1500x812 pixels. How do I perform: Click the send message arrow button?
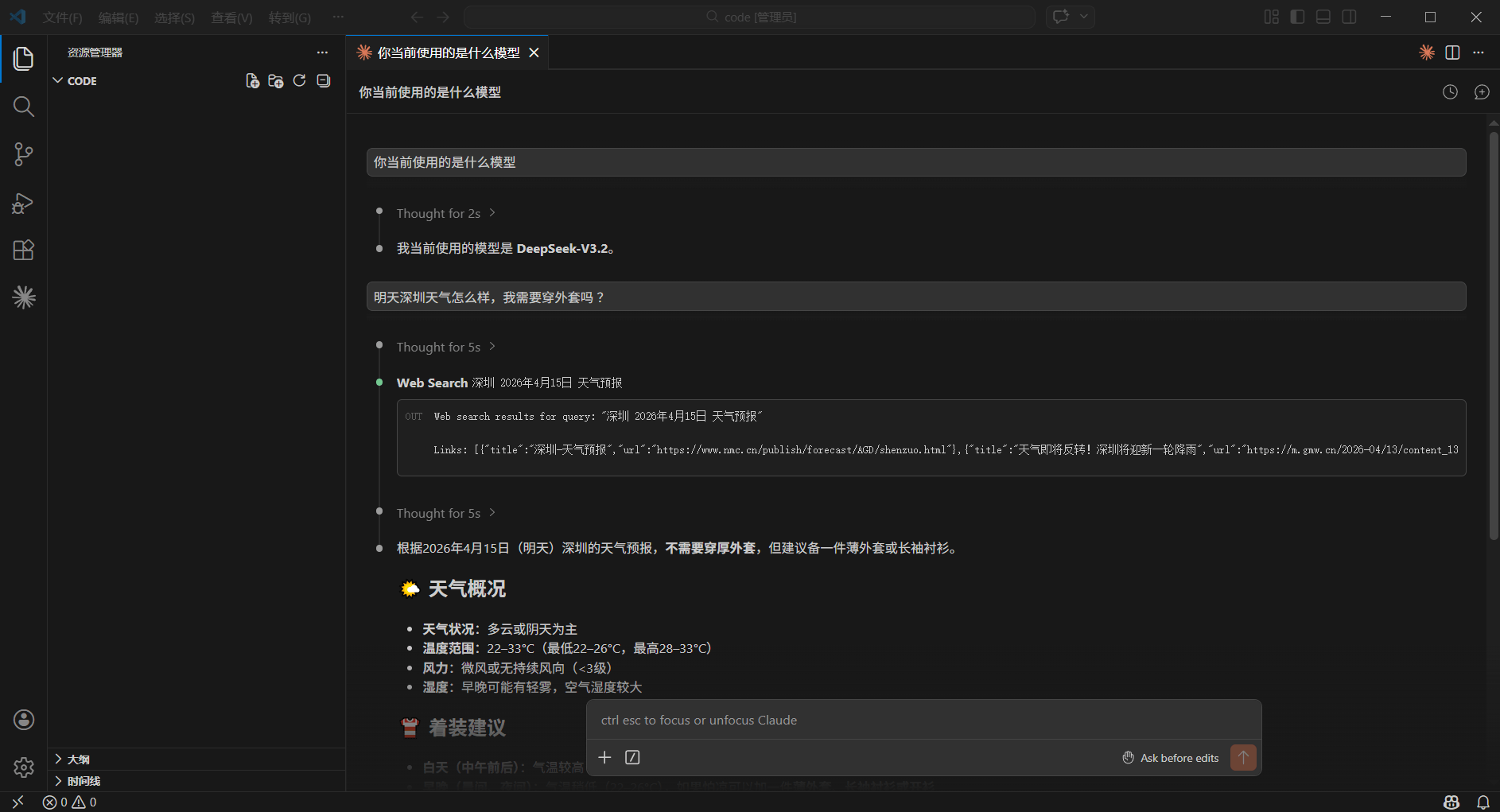(1243, 758)
